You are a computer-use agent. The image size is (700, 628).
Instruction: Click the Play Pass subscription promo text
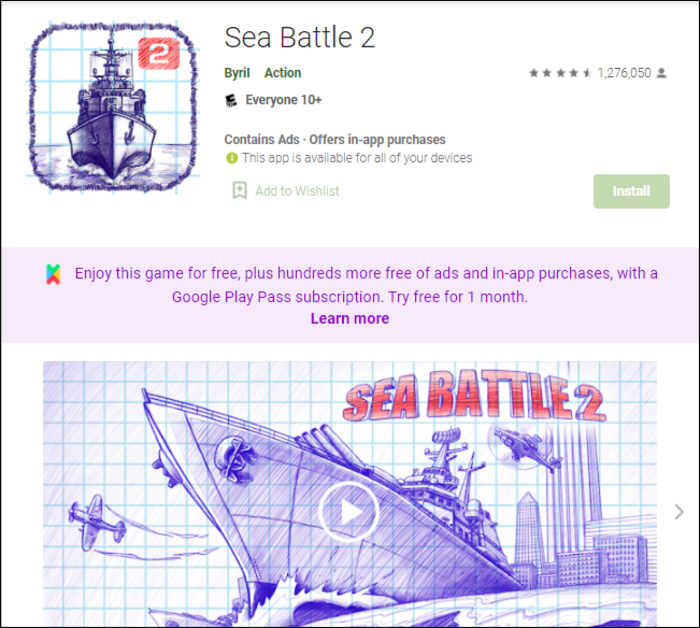[366, 285]
